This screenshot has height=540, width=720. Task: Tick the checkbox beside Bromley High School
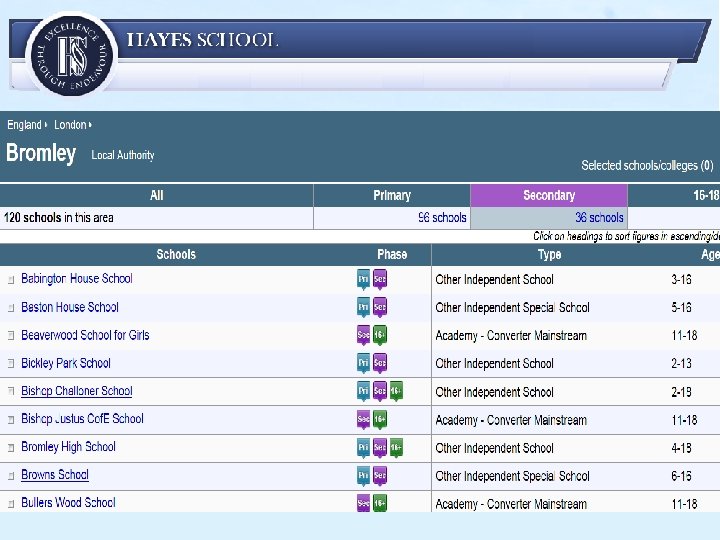tap(11, 447)
